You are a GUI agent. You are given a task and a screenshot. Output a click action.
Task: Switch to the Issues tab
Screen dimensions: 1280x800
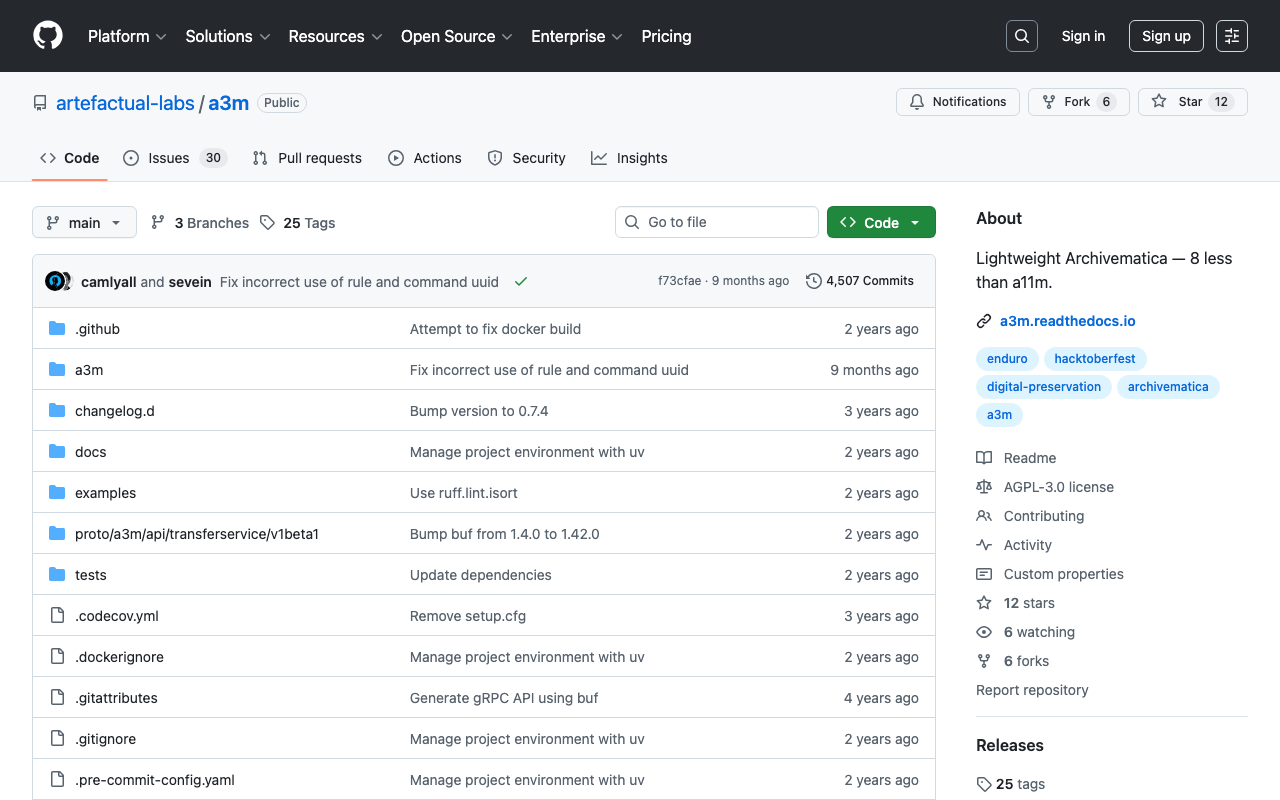[174, 158]
